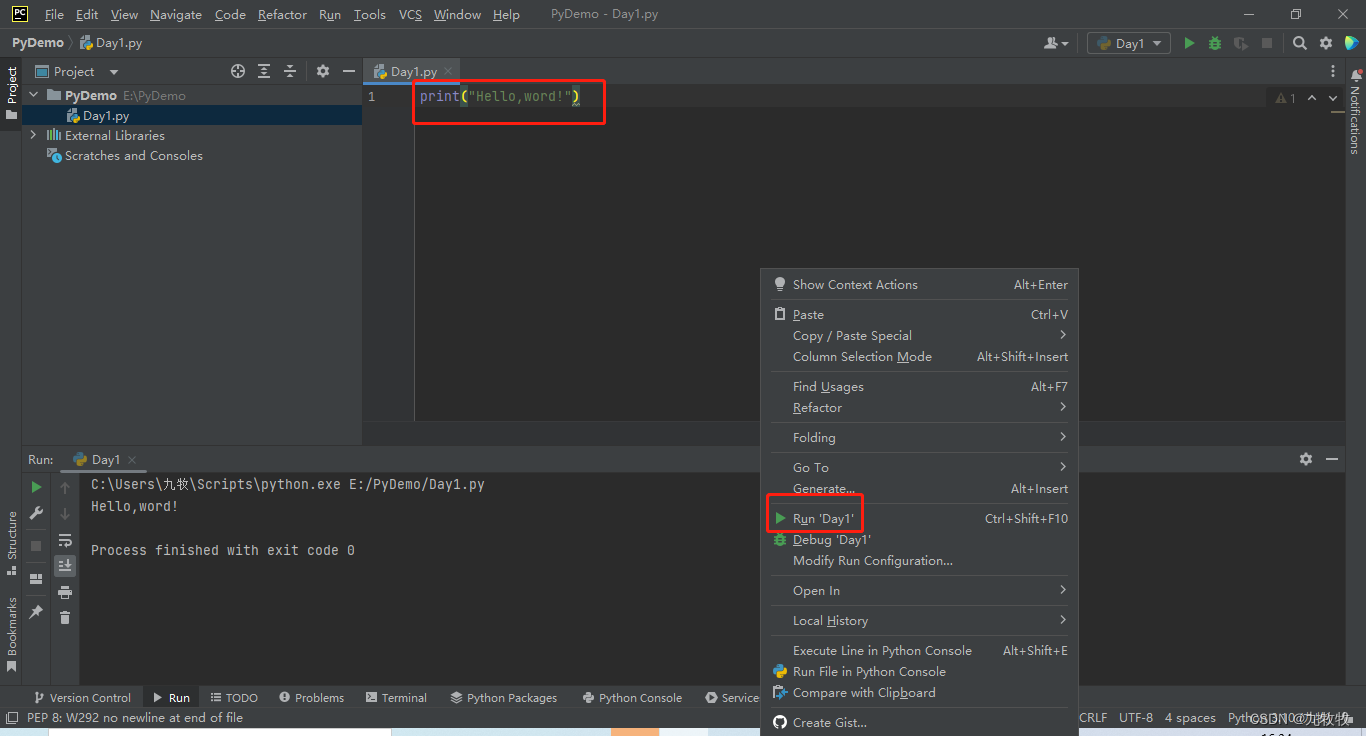
Task: Open Run panel settings gear
Action: click(x=1306, y=459)
